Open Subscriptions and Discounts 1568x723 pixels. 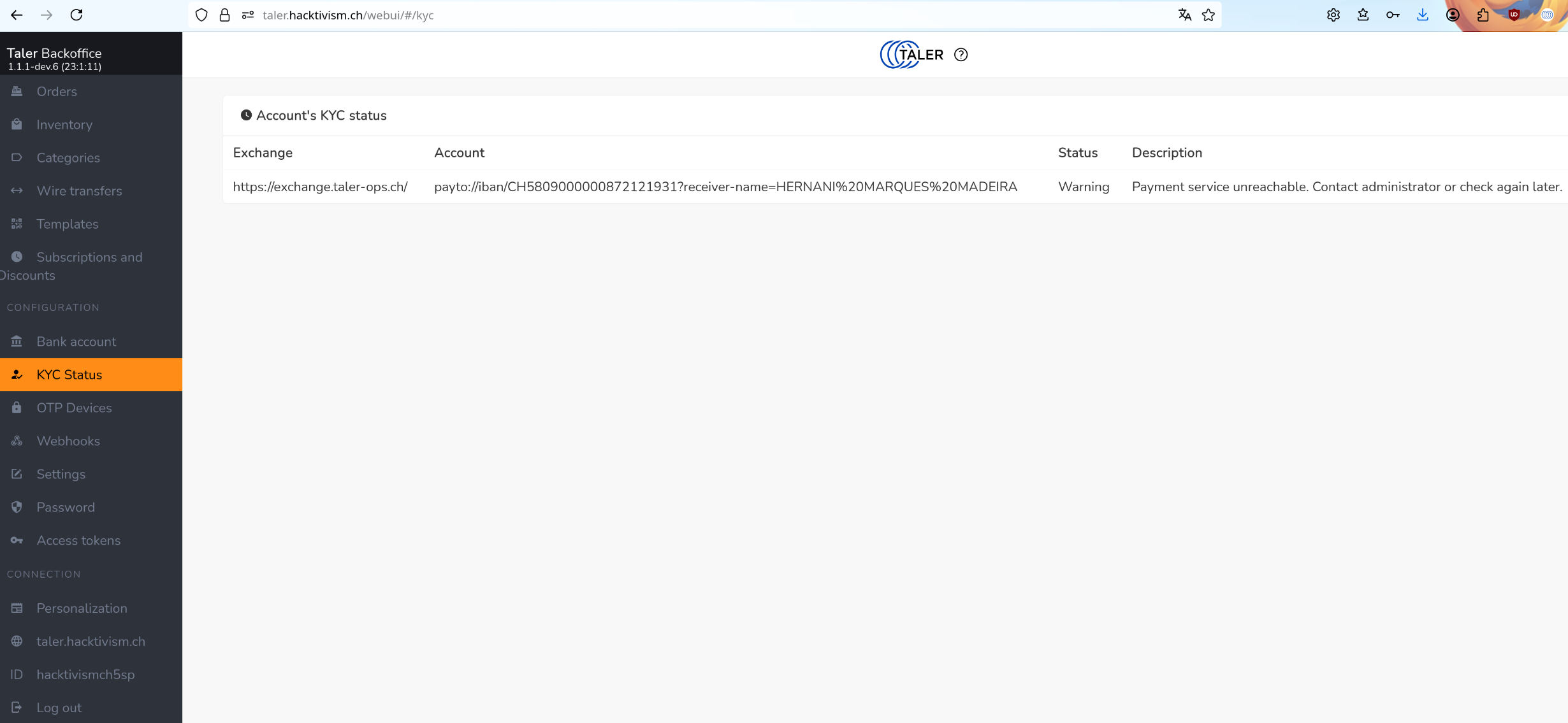click(91, 266)
